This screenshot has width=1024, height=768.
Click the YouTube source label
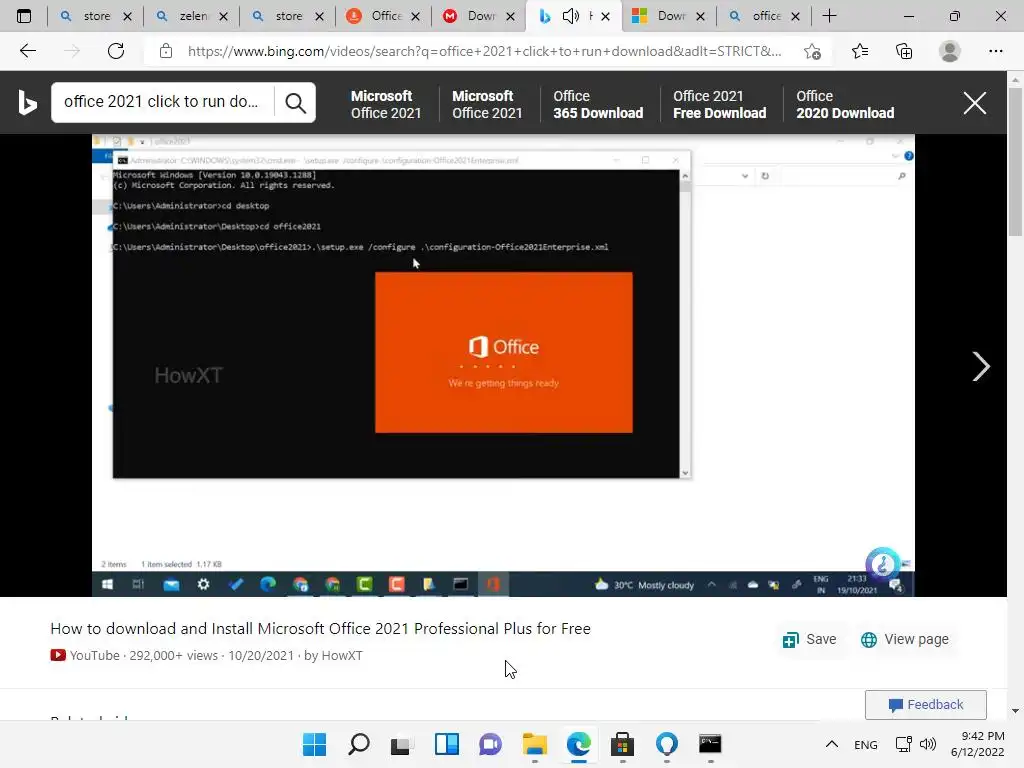coord(85,655)
